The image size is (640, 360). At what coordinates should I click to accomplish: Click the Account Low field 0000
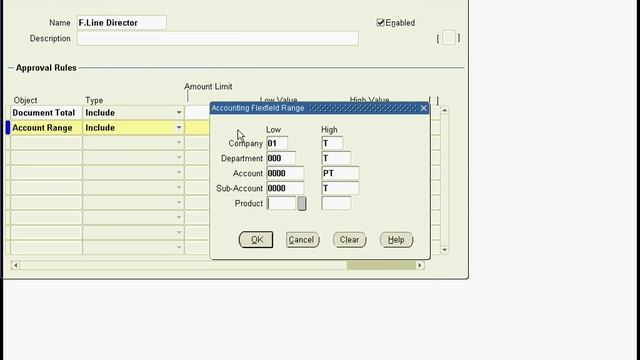coord(285,173)
